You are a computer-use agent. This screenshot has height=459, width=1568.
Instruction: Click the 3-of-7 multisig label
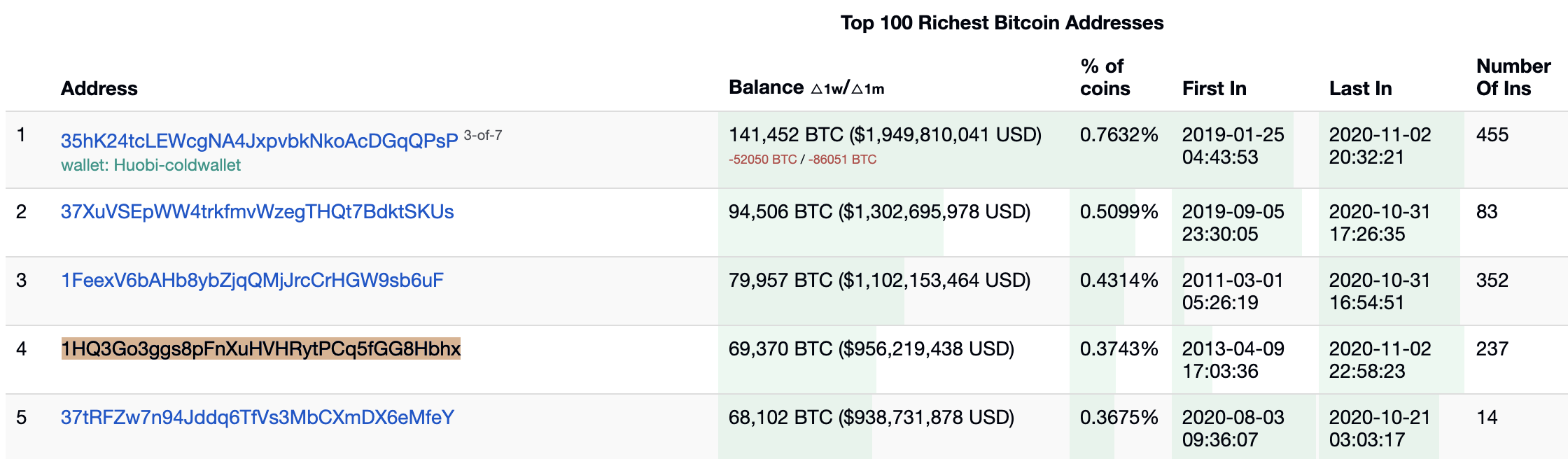tap(482, 135)
